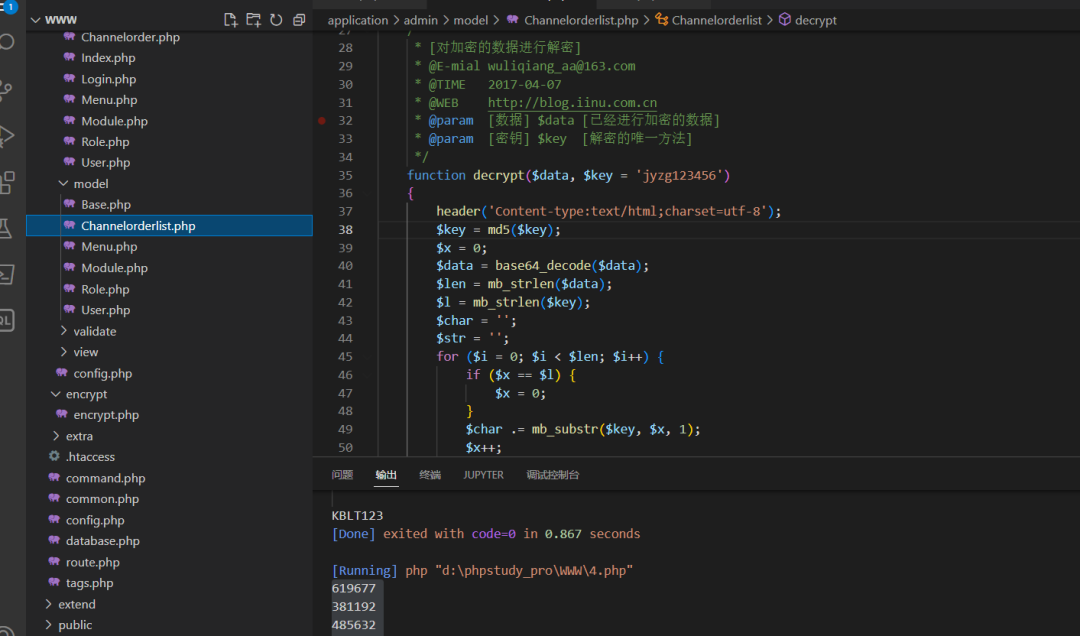Open the JUPYTER panel tab

pyautogui.click(x=484, y=475)
